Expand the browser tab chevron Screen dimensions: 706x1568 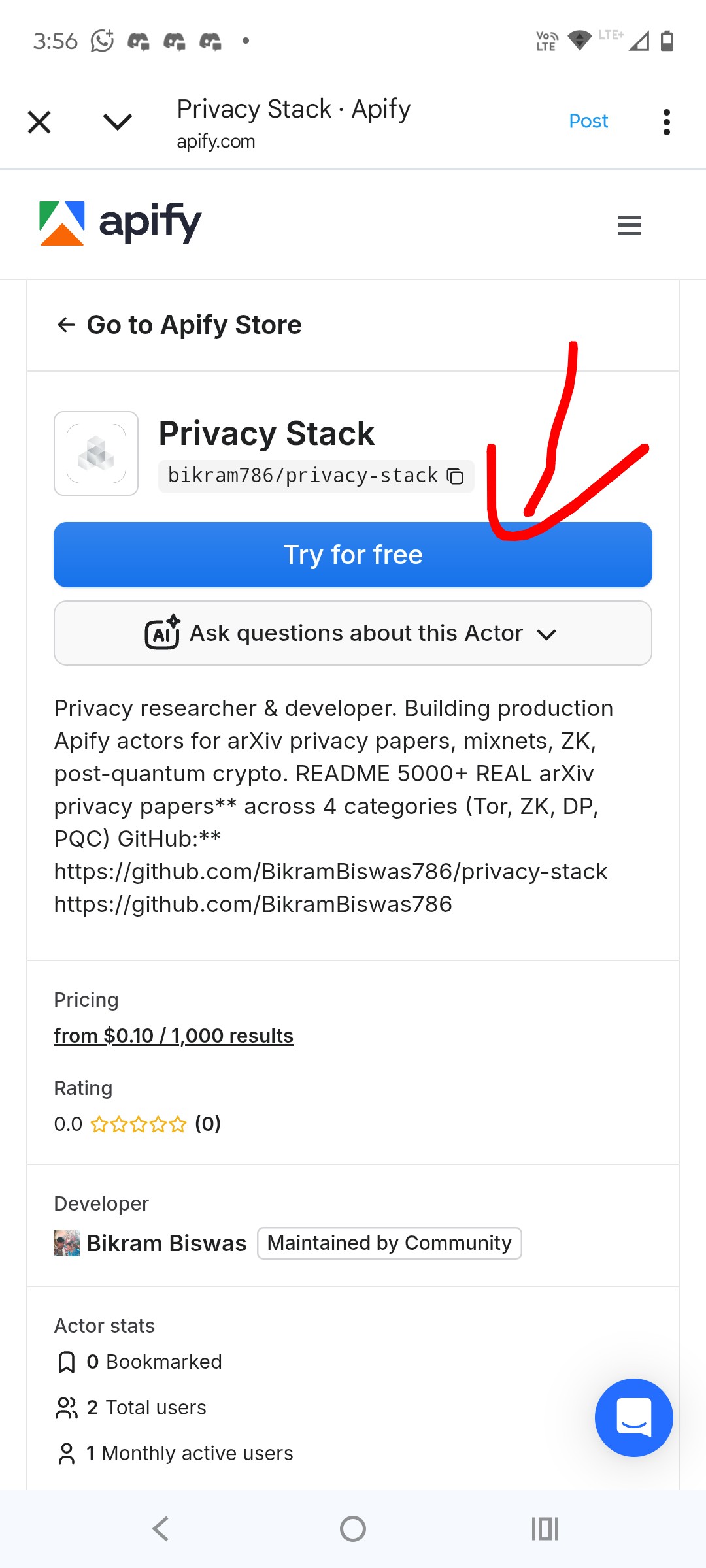[x=118, y=122]
